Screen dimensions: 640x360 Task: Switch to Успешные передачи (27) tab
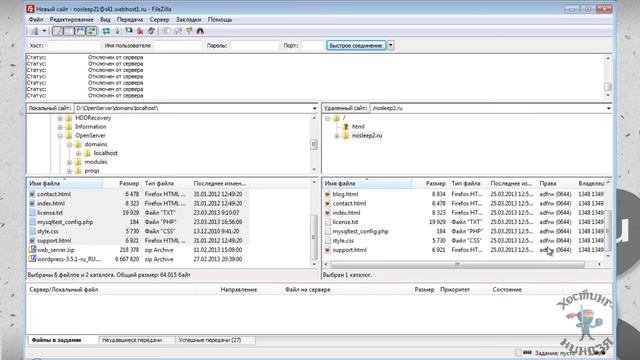tap(210, 340)
